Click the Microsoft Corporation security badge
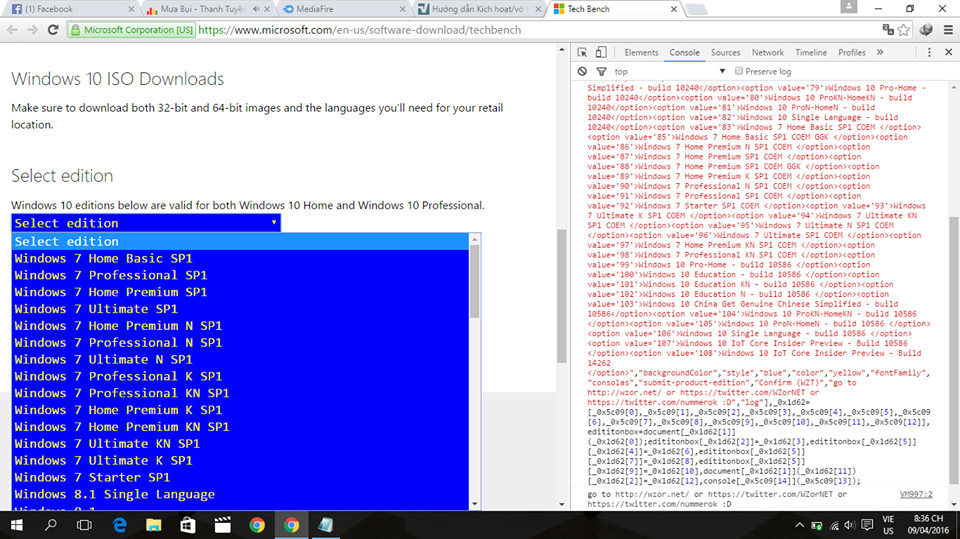 (132, 30)
